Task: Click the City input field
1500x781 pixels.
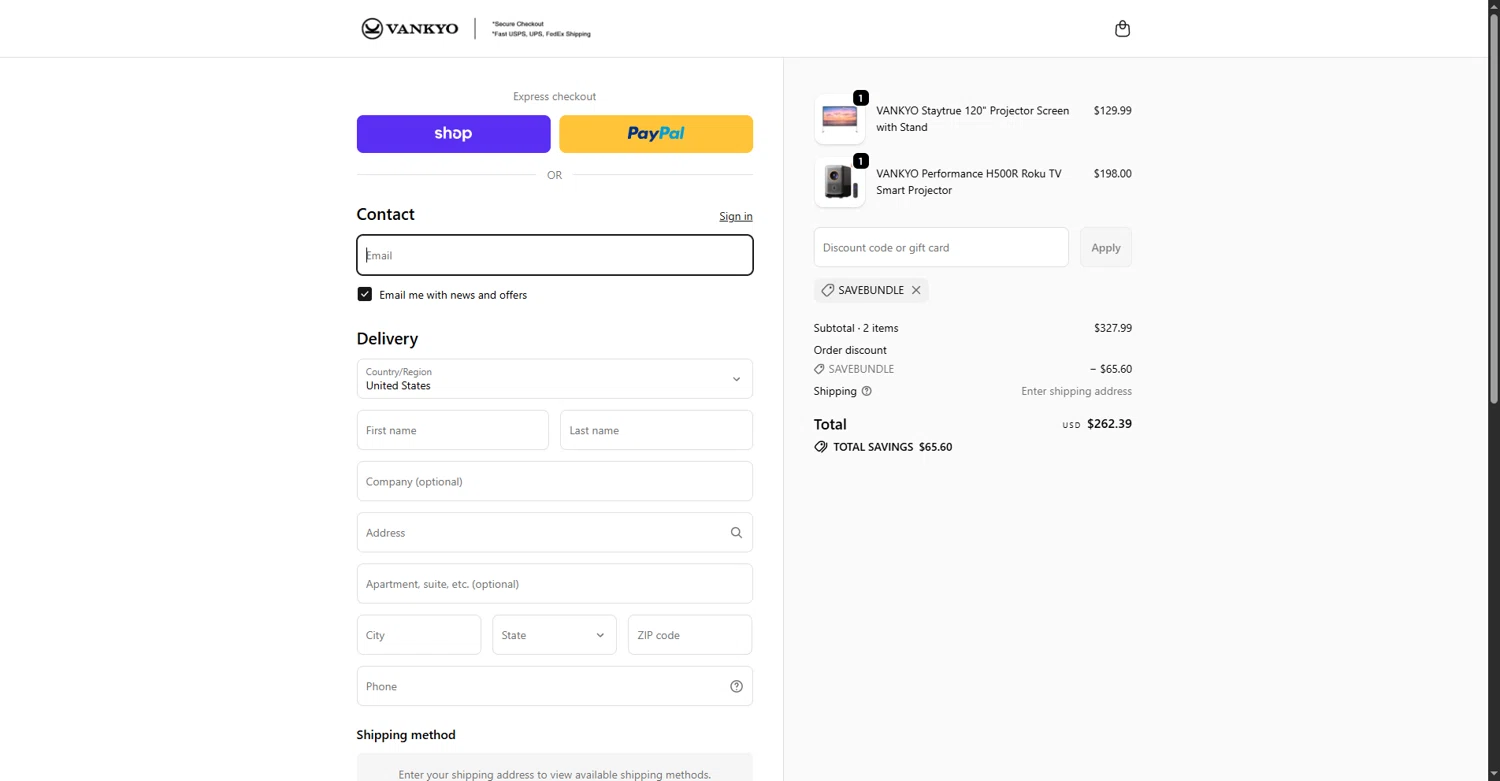Action: click(x=419, y=635)
